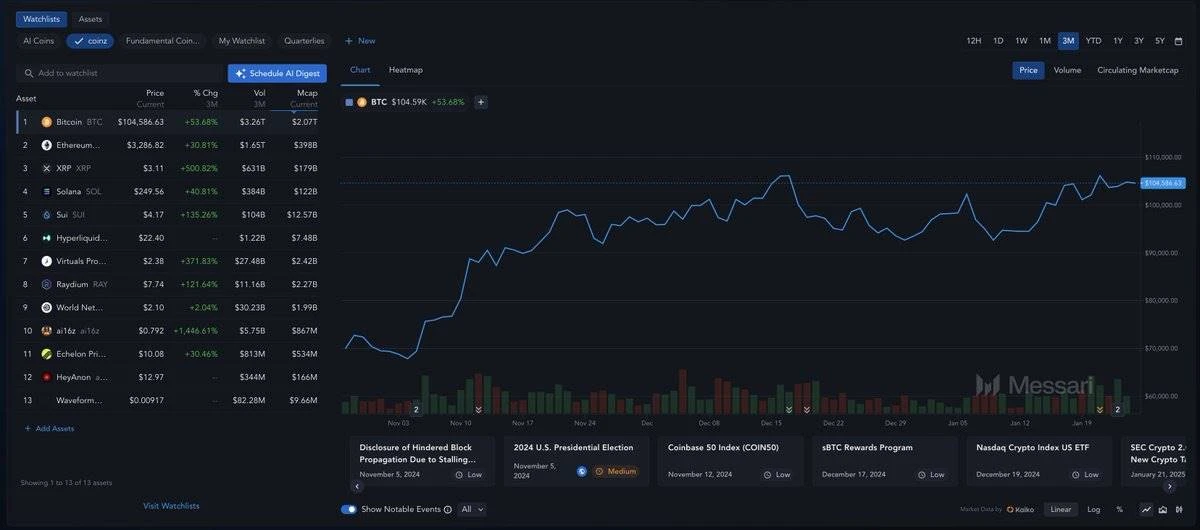
Task: Click the camera screenshot icon below chart
Action: click(x=1162, y=509)
